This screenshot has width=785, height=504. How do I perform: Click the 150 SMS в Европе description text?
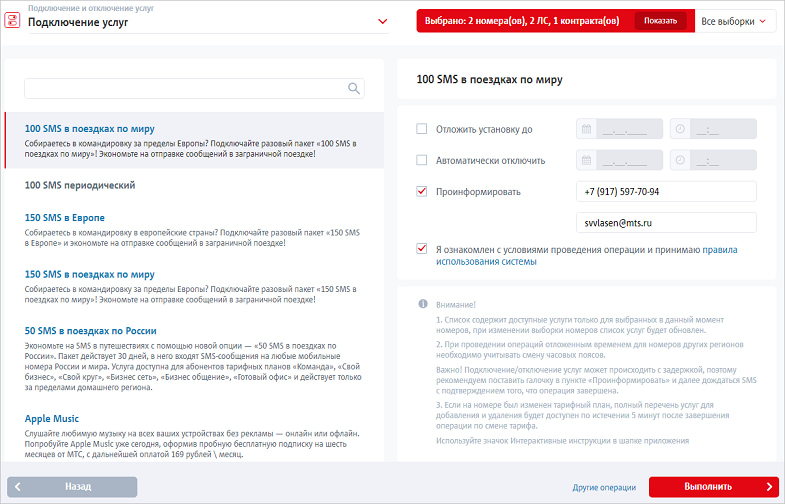(192, 238)
